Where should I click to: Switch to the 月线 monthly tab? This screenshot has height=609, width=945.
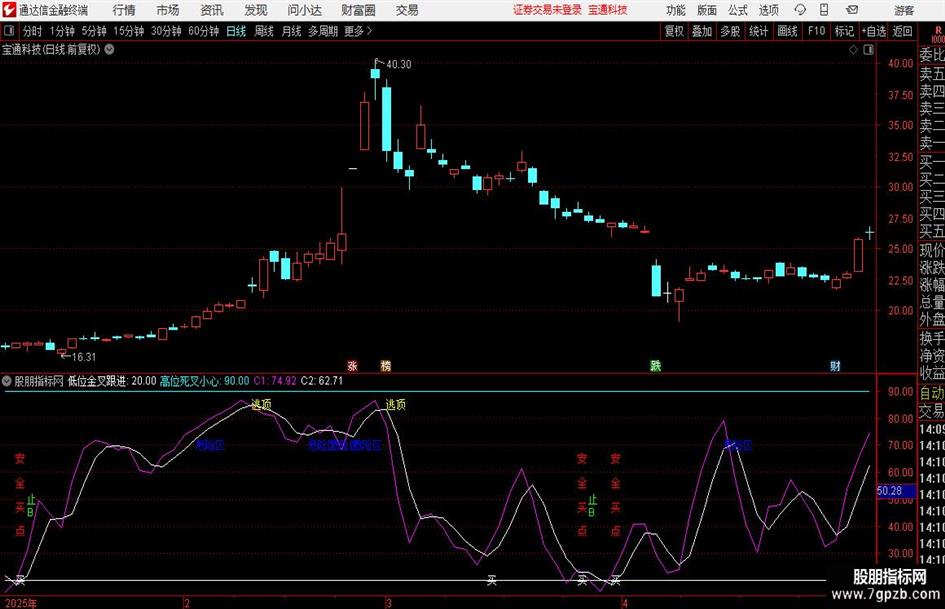coord(292,31)
